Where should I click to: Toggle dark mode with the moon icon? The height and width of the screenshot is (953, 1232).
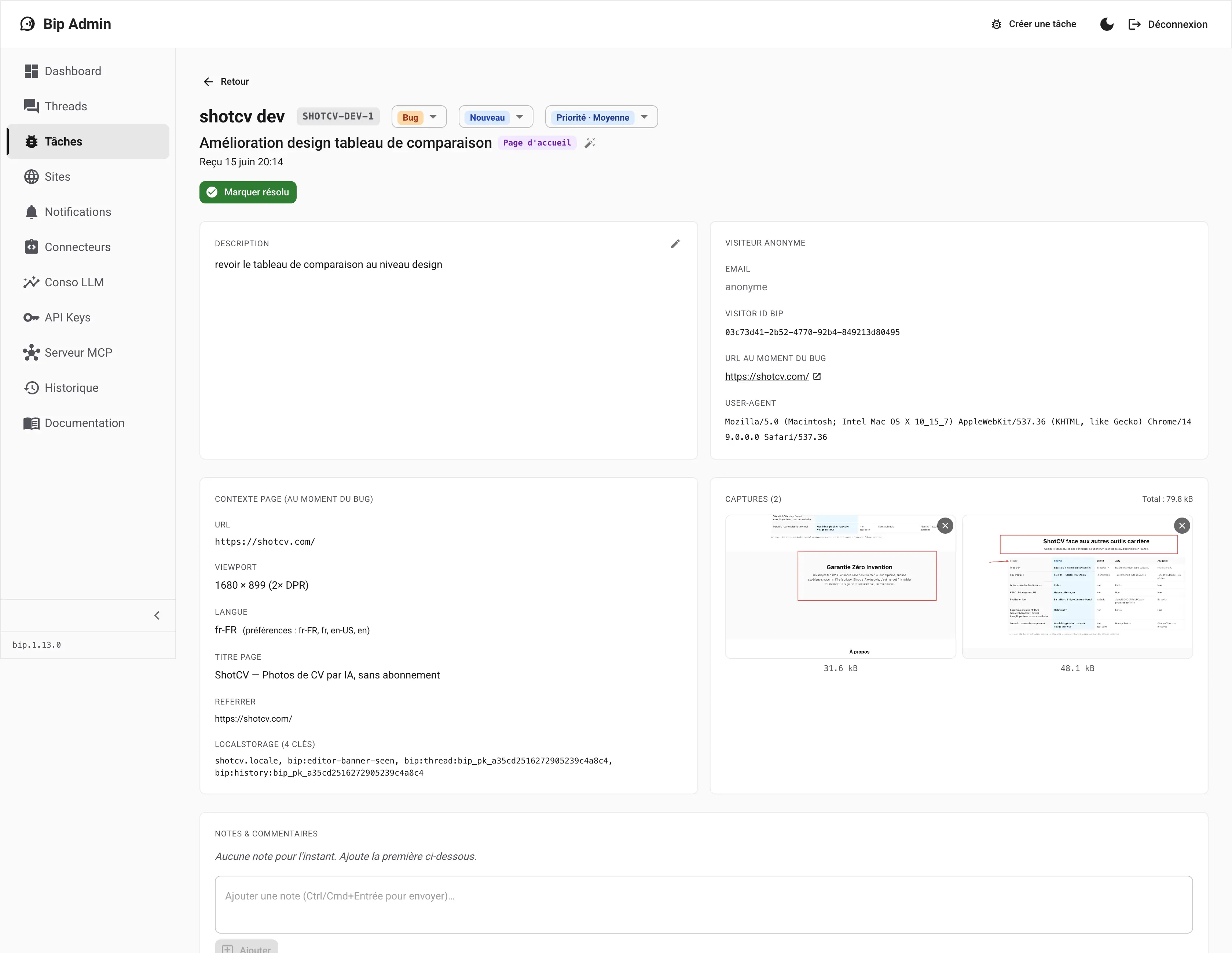tap(1107, 24)
